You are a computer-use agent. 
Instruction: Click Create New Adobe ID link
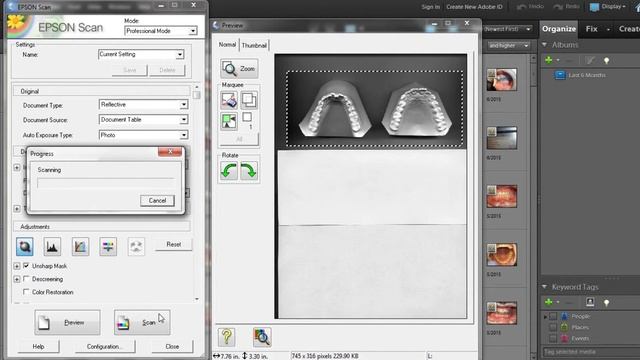pos(474,7)
